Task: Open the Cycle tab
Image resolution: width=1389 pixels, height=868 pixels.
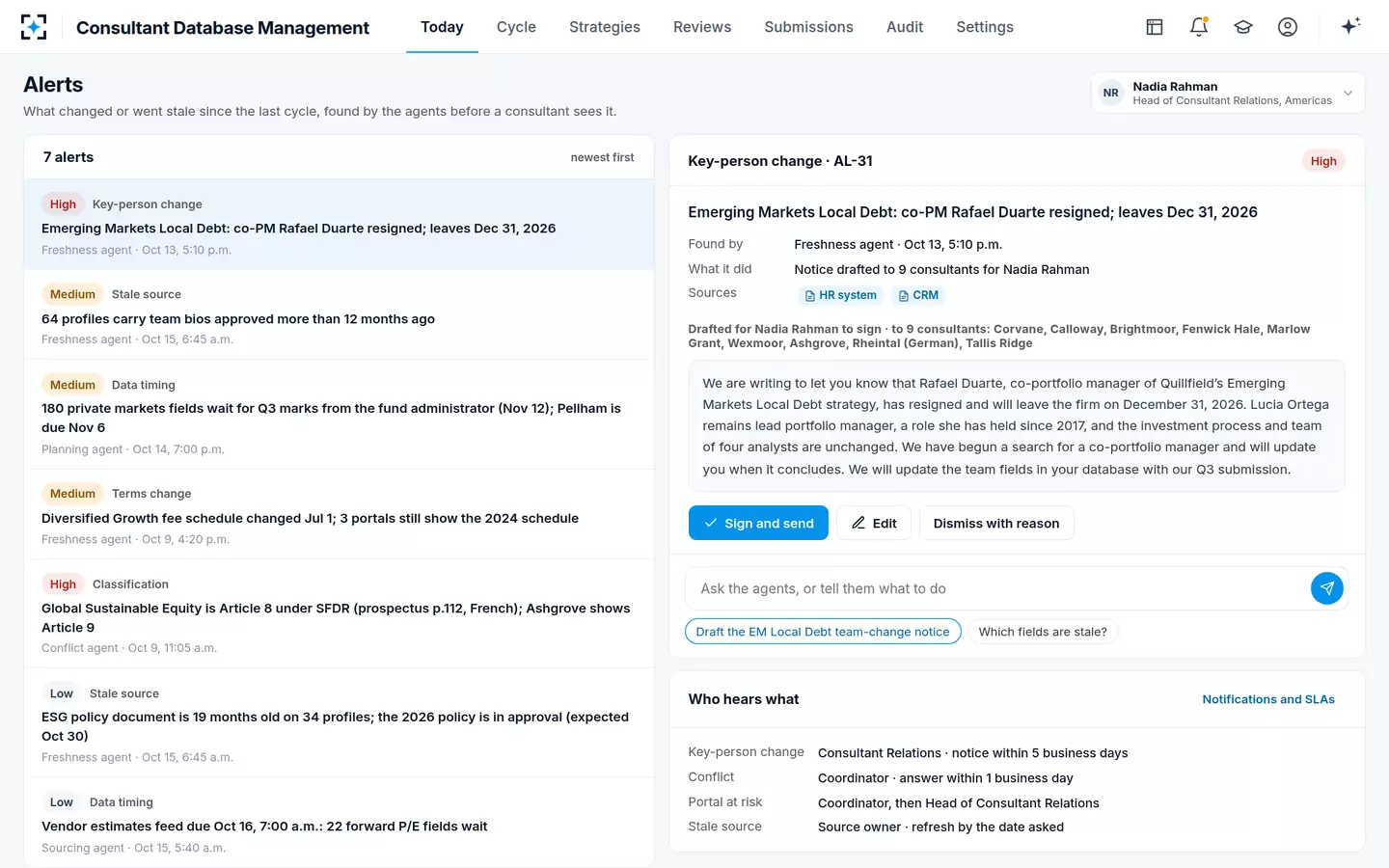Action: [x=516, y=27]
